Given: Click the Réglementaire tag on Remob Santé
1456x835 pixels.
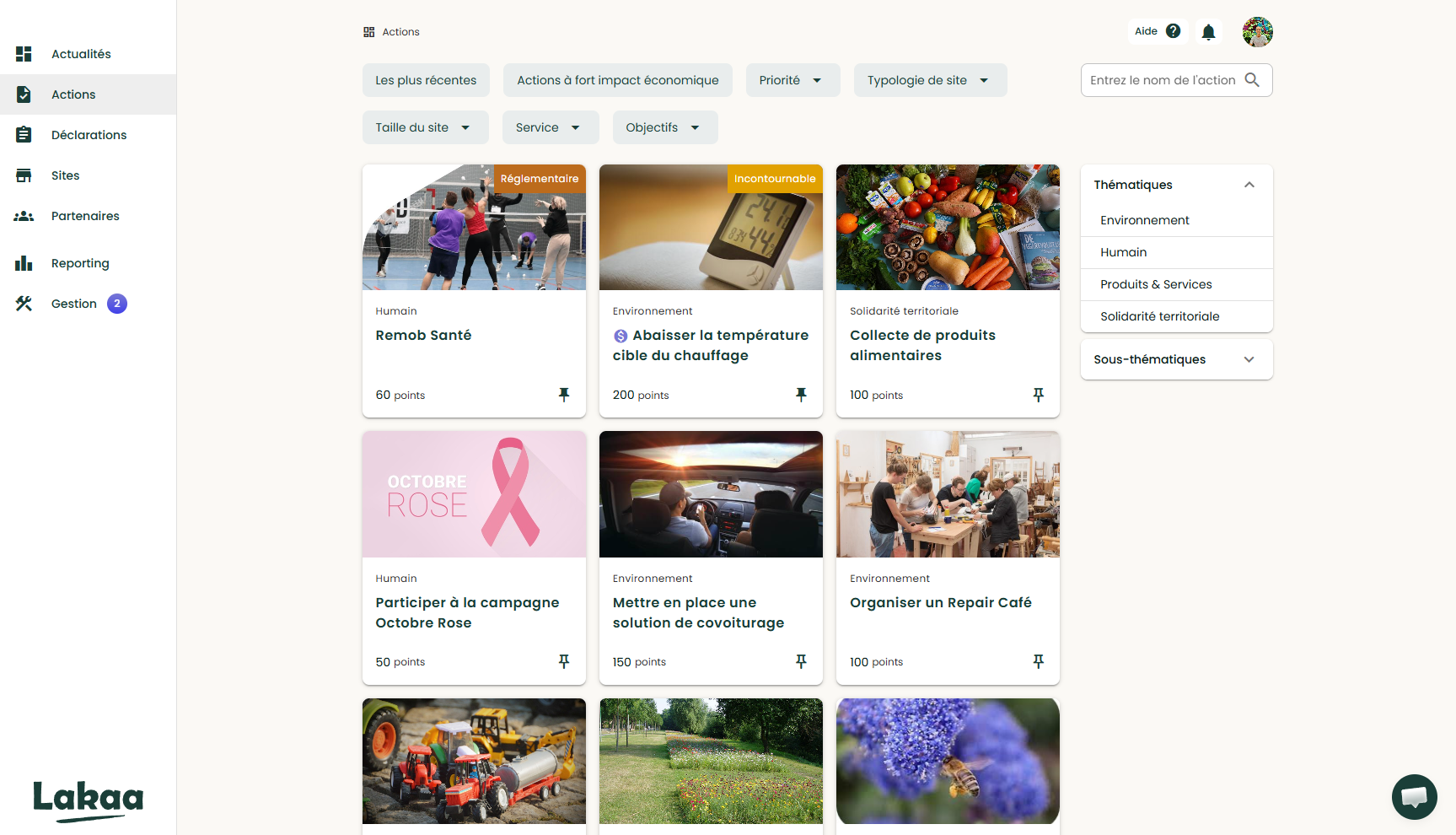Looking at the screenshot, I should point(540,179).
